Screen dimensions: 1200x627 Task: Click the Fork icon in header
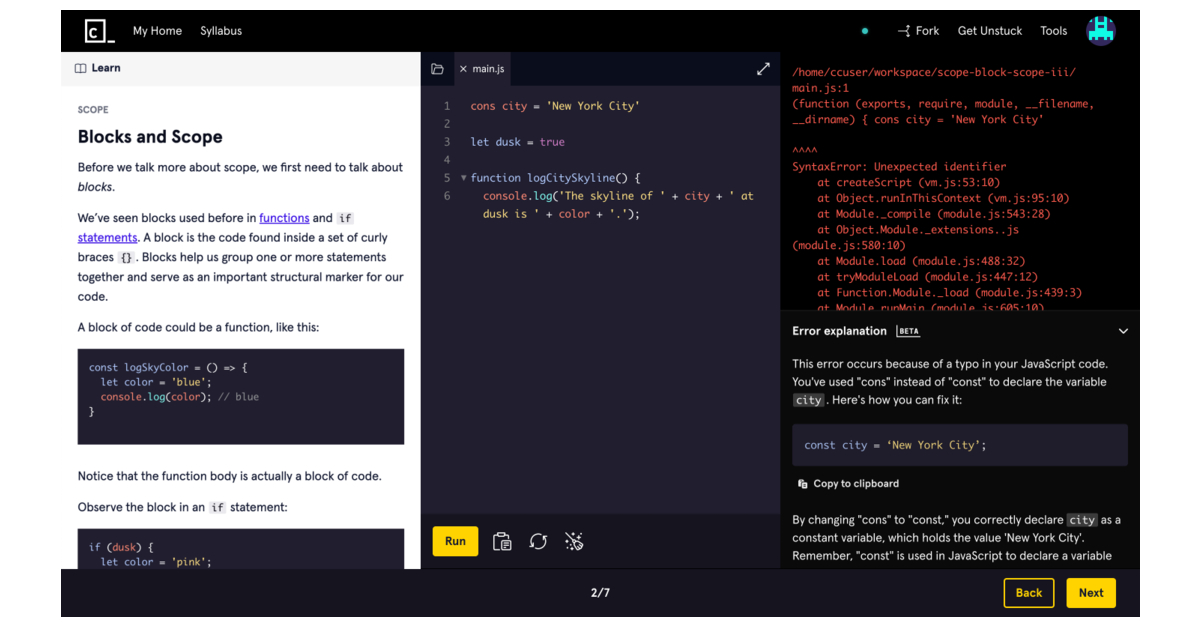pyautogui.click(x=904, y=31)
